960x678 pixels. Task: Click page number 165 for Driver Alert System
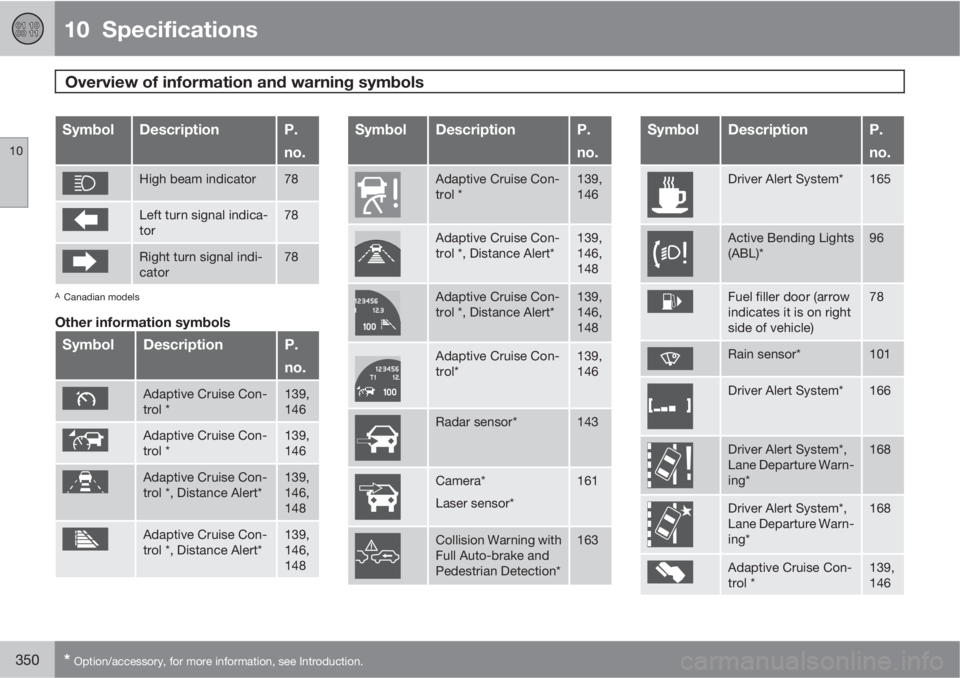click(x=880, y=179)
